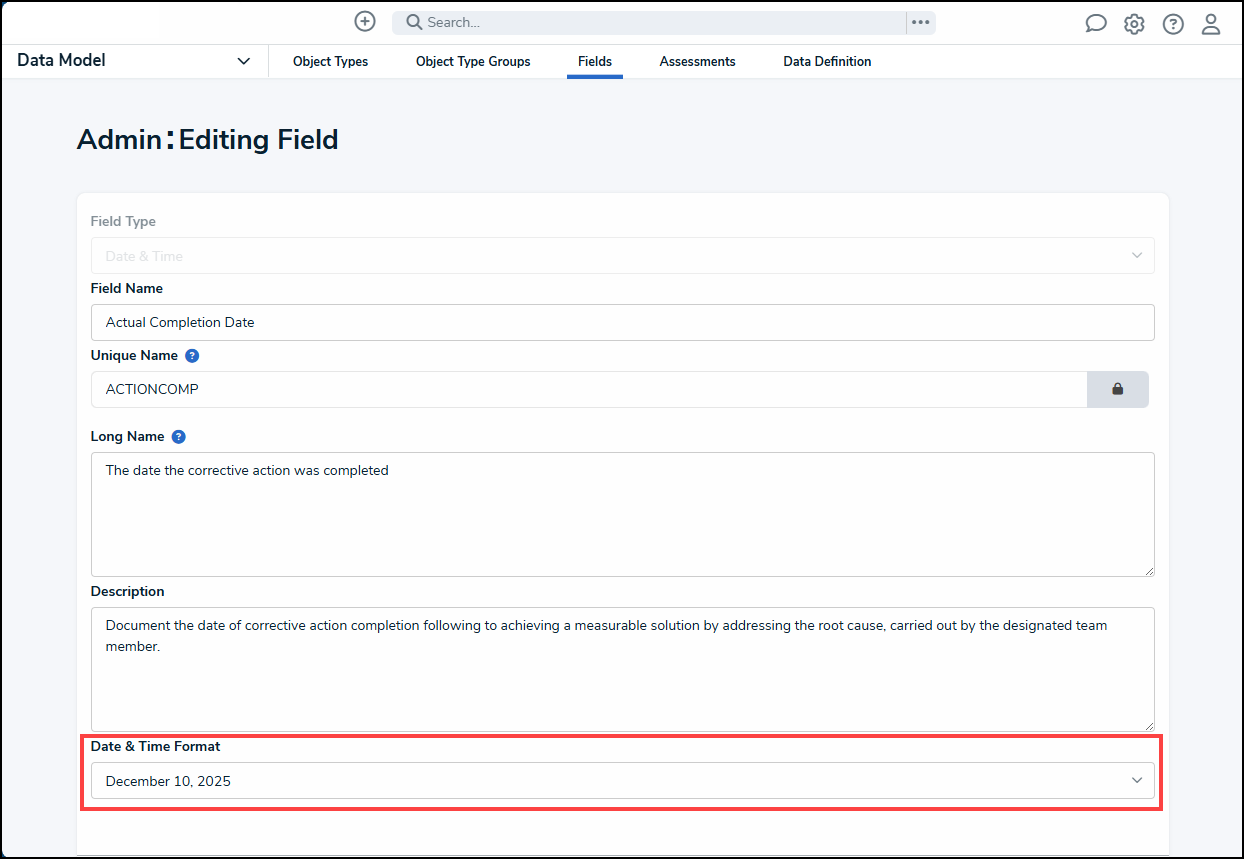The width and height of the screenshot is (1244, 859).
Task: Click the ellipsis next to the search bar
Action: click(920, 22)
